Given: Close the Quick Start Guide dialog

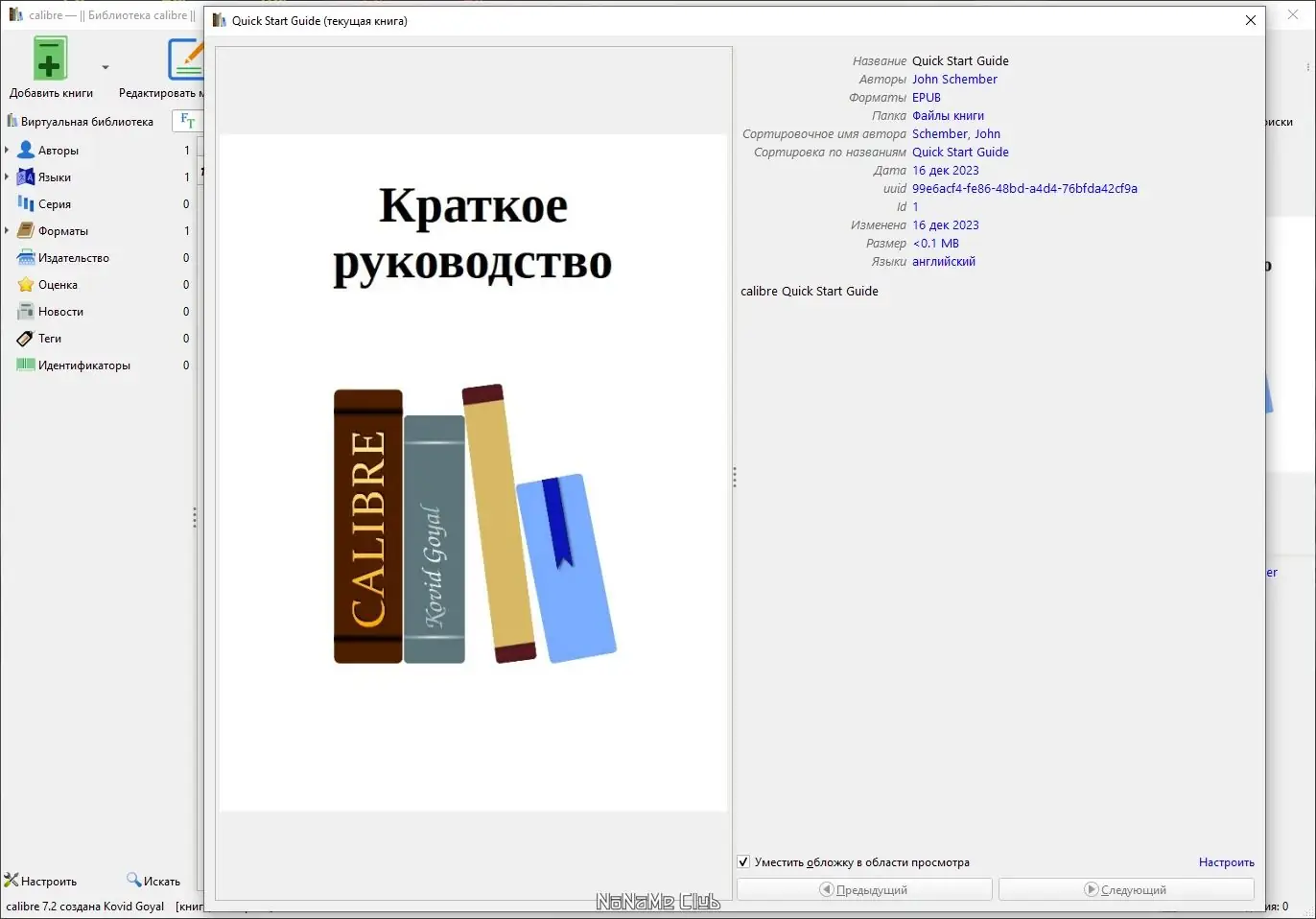Looking at the screenshot, I should [x=1251, y=20].
